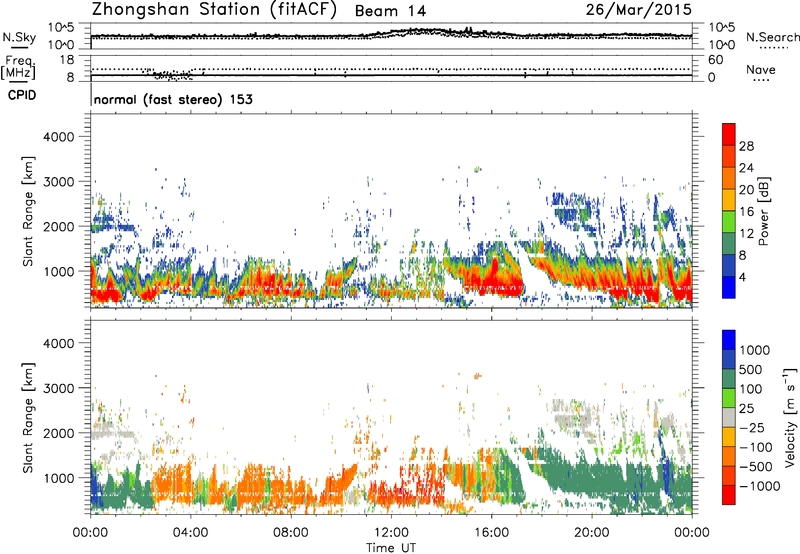Screen dimensions: 800x554
Task: Click the 'Nave' legend label
Action: pos(761,69)
